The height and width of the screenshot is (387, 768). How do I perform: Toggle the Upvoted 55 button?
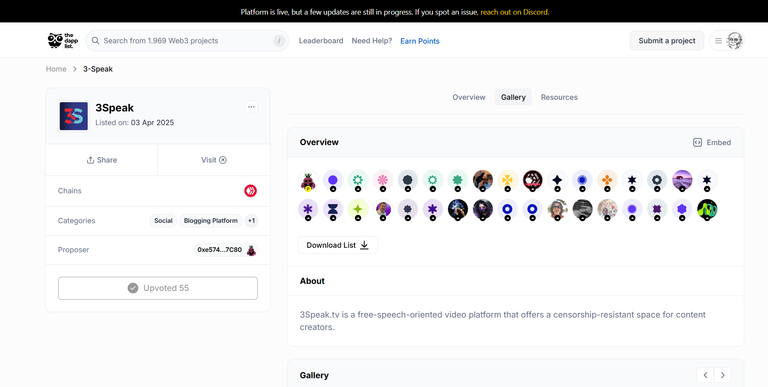[158, 288]
